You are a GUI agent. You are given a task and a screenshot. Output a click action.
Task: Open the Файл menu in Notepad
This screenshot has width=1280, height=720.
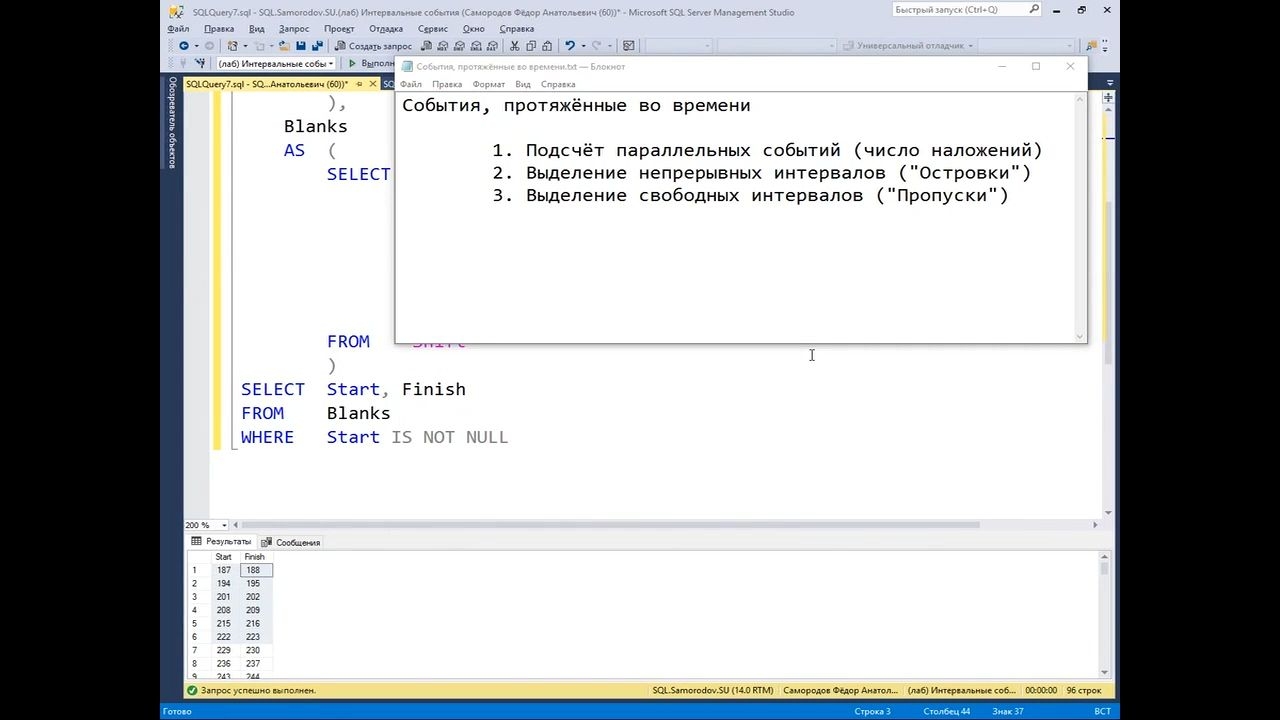click(411, 84)
